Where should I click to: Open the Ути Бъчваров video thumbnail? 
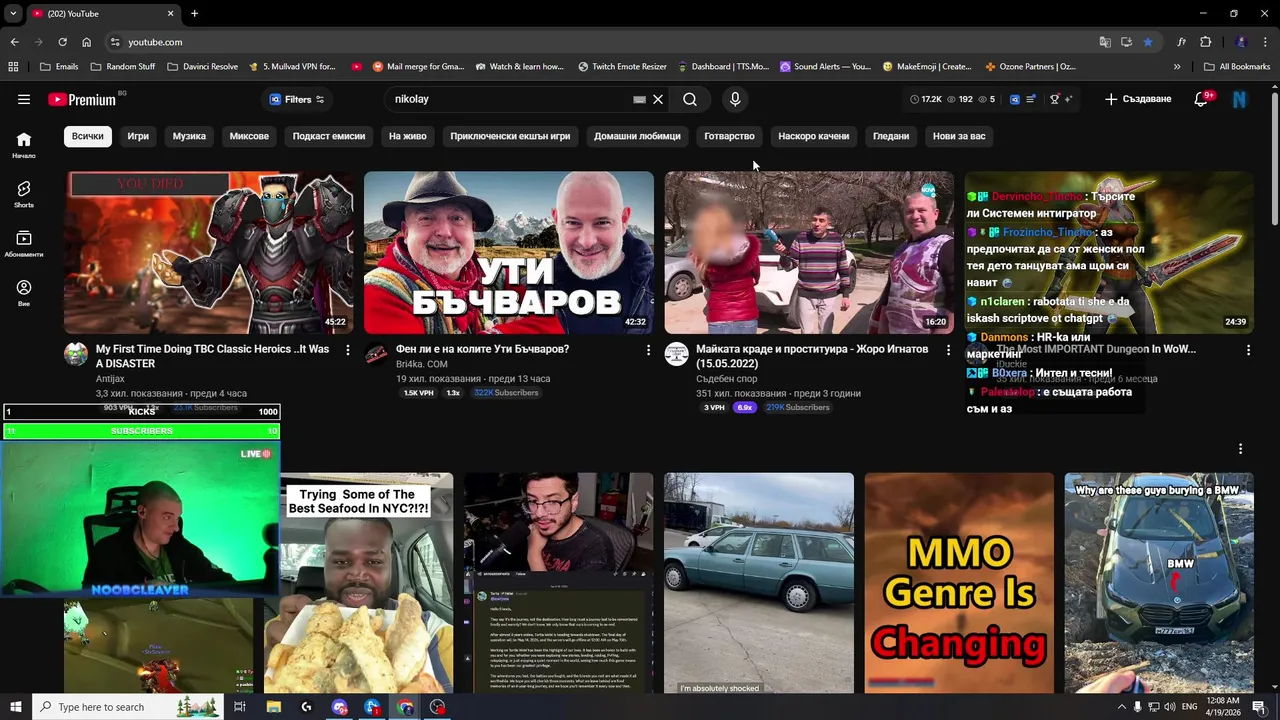pos(508,252)
